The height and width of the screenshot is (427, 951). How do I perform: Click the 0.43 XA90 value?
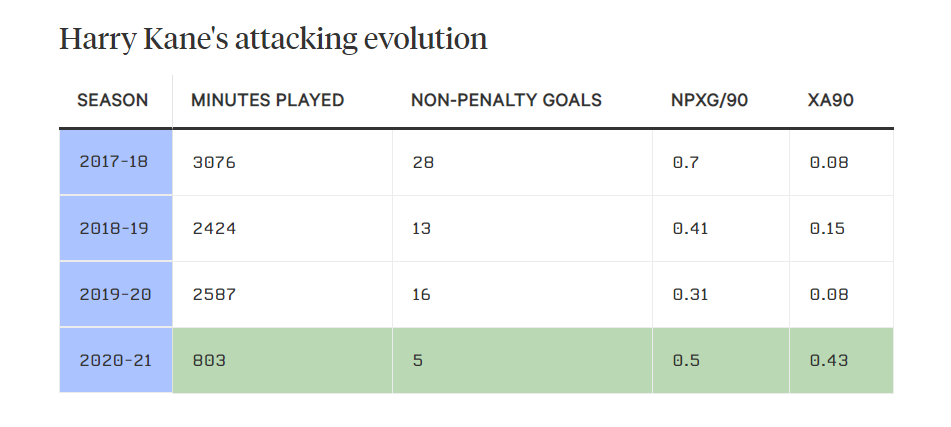pos(828,360)
